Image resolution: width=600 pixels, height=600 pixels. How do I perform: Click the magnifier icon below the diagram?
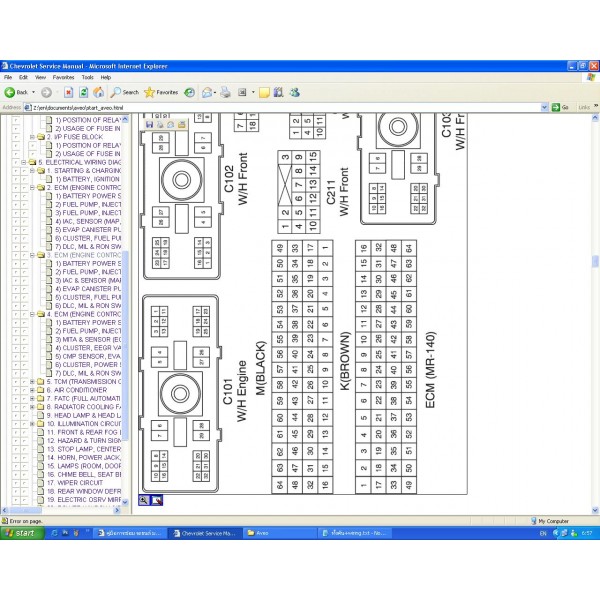coord(144,500)
